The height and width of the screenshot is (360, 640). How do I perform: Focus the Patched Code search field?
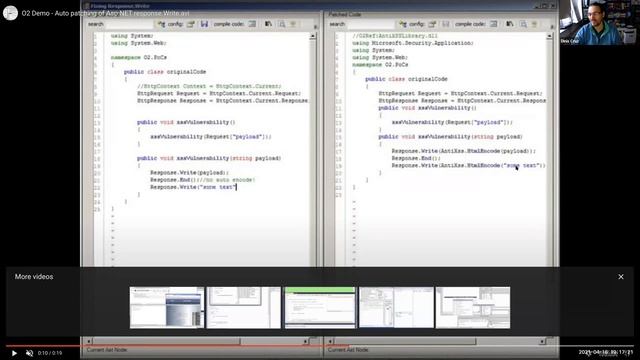pos(371,24)
